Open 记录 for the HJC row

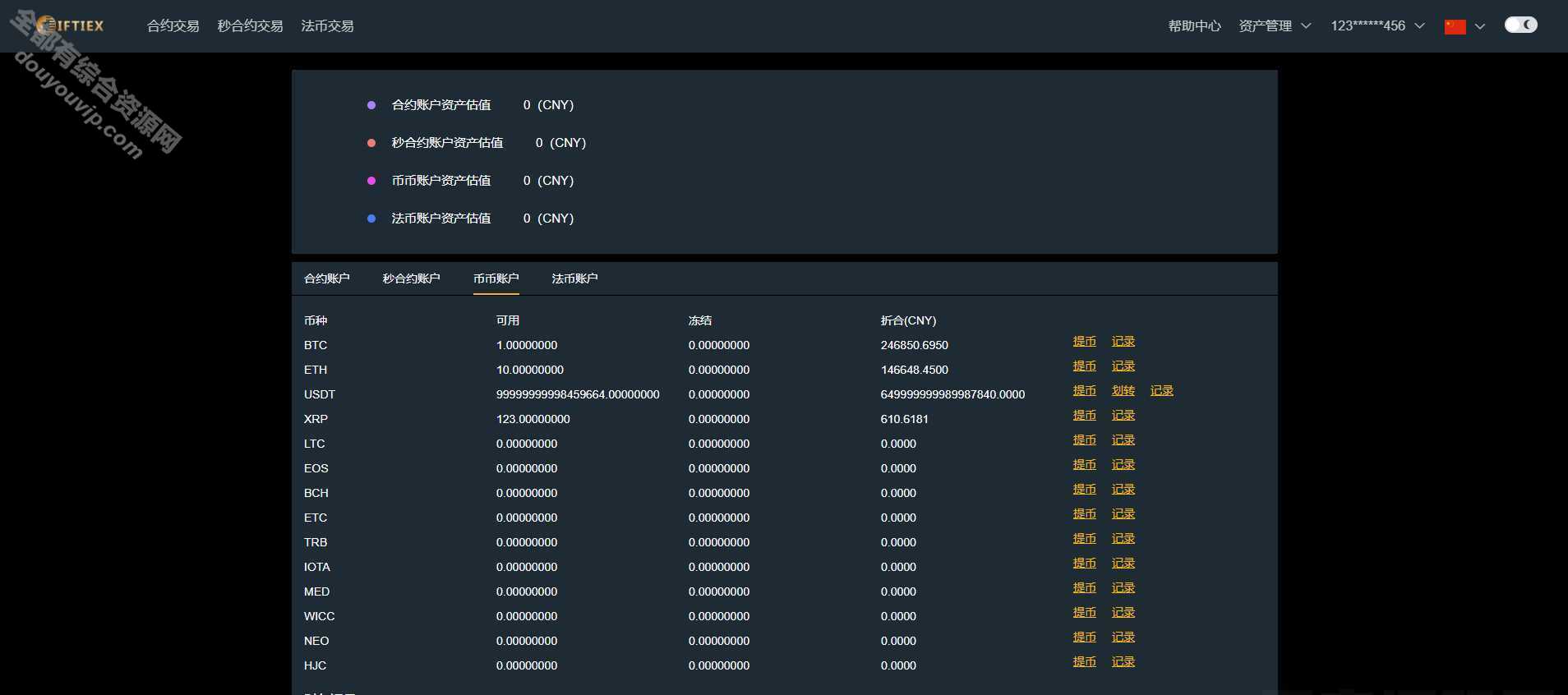pyautogui.click(x=1123, y=661)
